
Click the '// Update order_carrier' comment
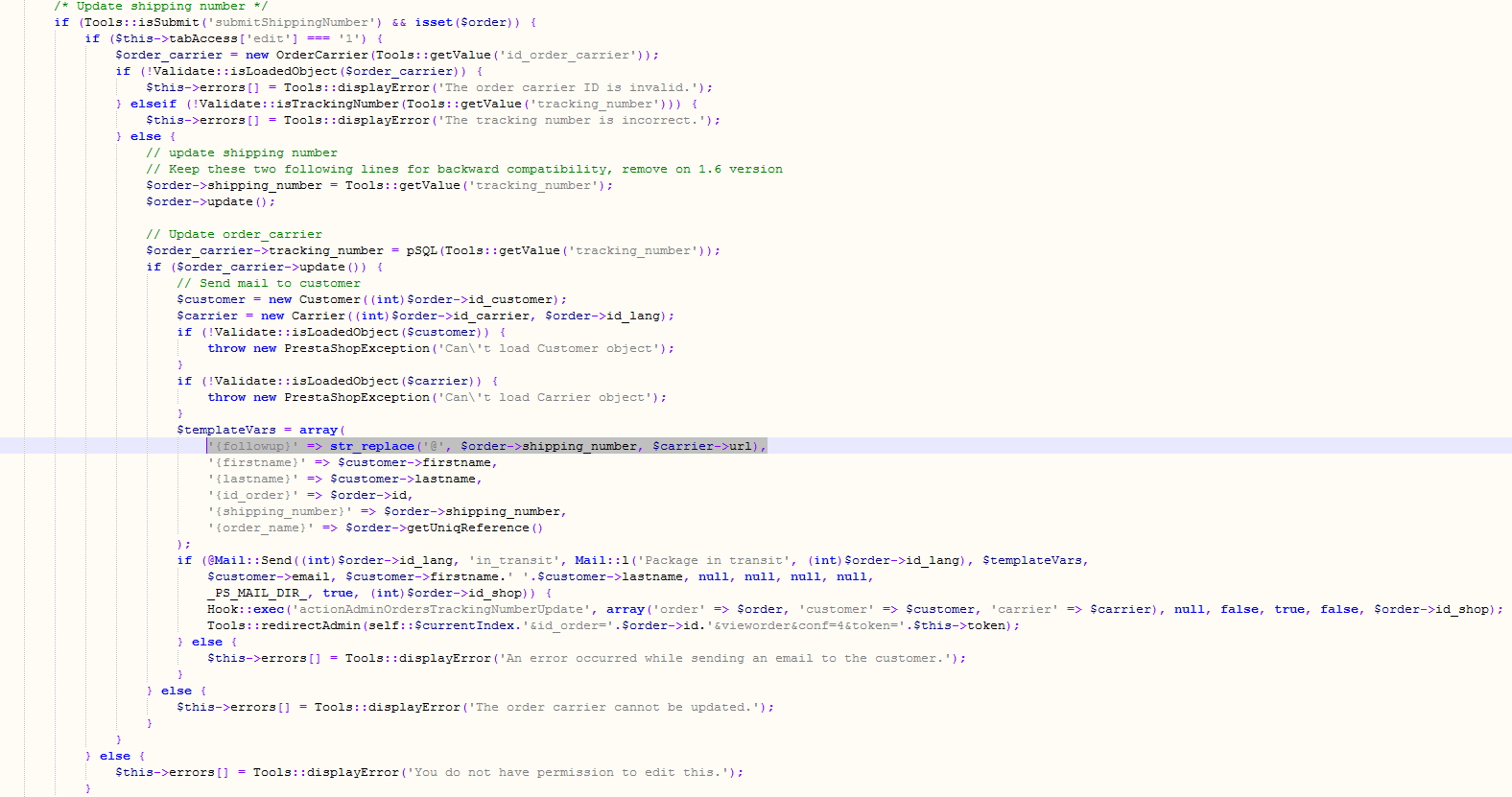[234, 234]
